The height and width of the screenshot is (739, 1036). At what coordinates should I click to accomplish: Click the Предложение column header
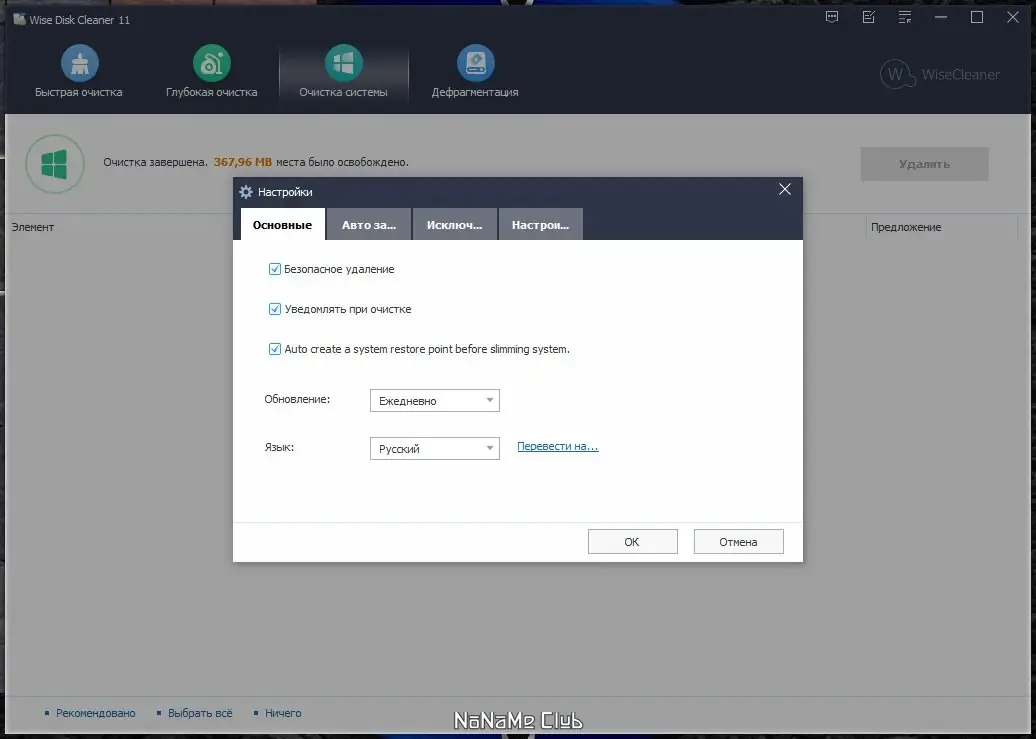point(906,227)
